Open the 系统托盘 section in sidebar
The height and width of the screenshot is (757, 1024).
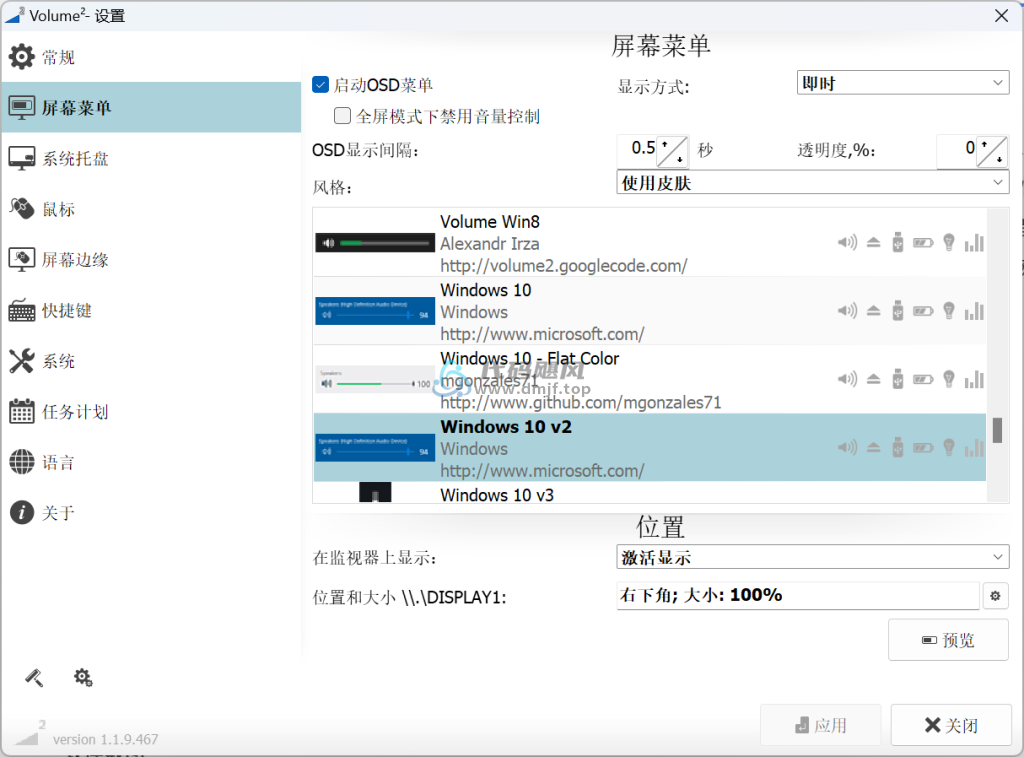151,158
